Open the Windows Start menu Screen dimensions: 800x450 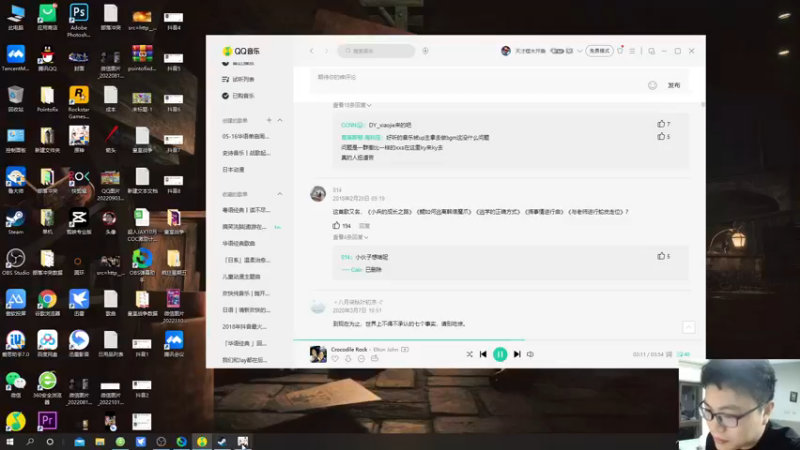[9, 442]
